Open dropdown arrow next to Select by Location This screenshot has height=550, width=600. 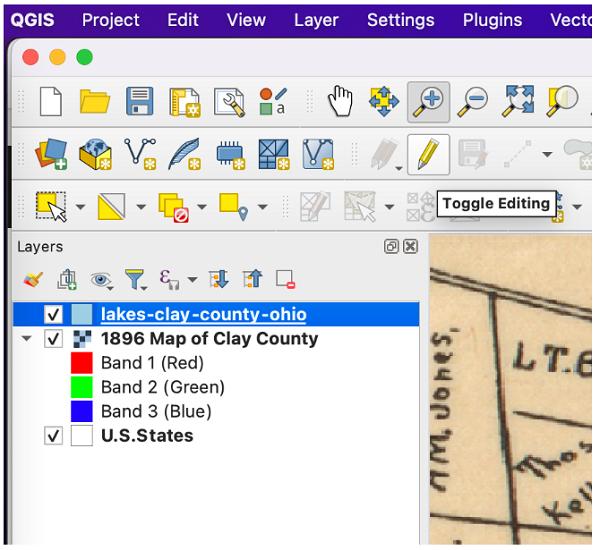(x=262, y=207)
